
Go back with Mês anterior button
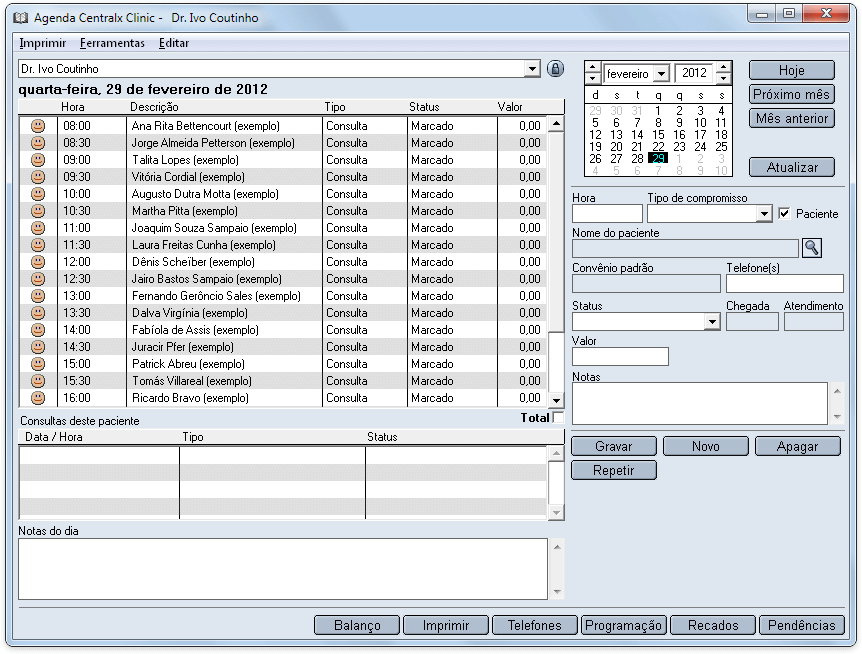pos(792,119)
